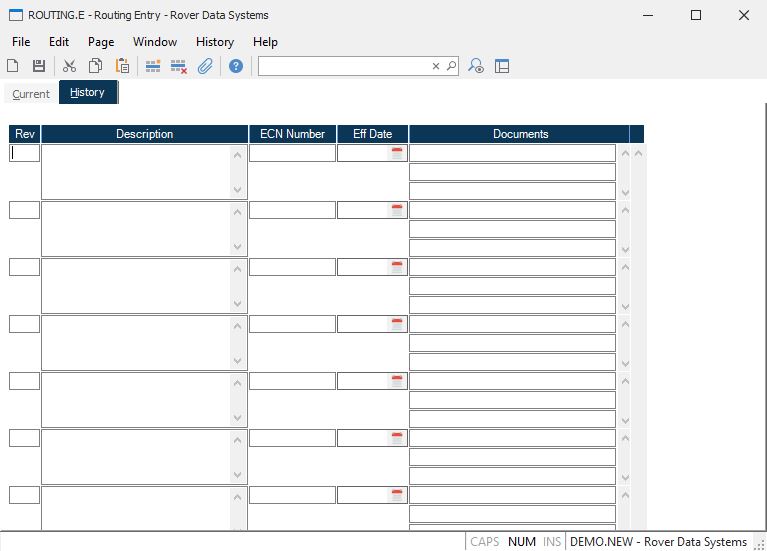
Task: Open the Page menu
Action: 101,42
